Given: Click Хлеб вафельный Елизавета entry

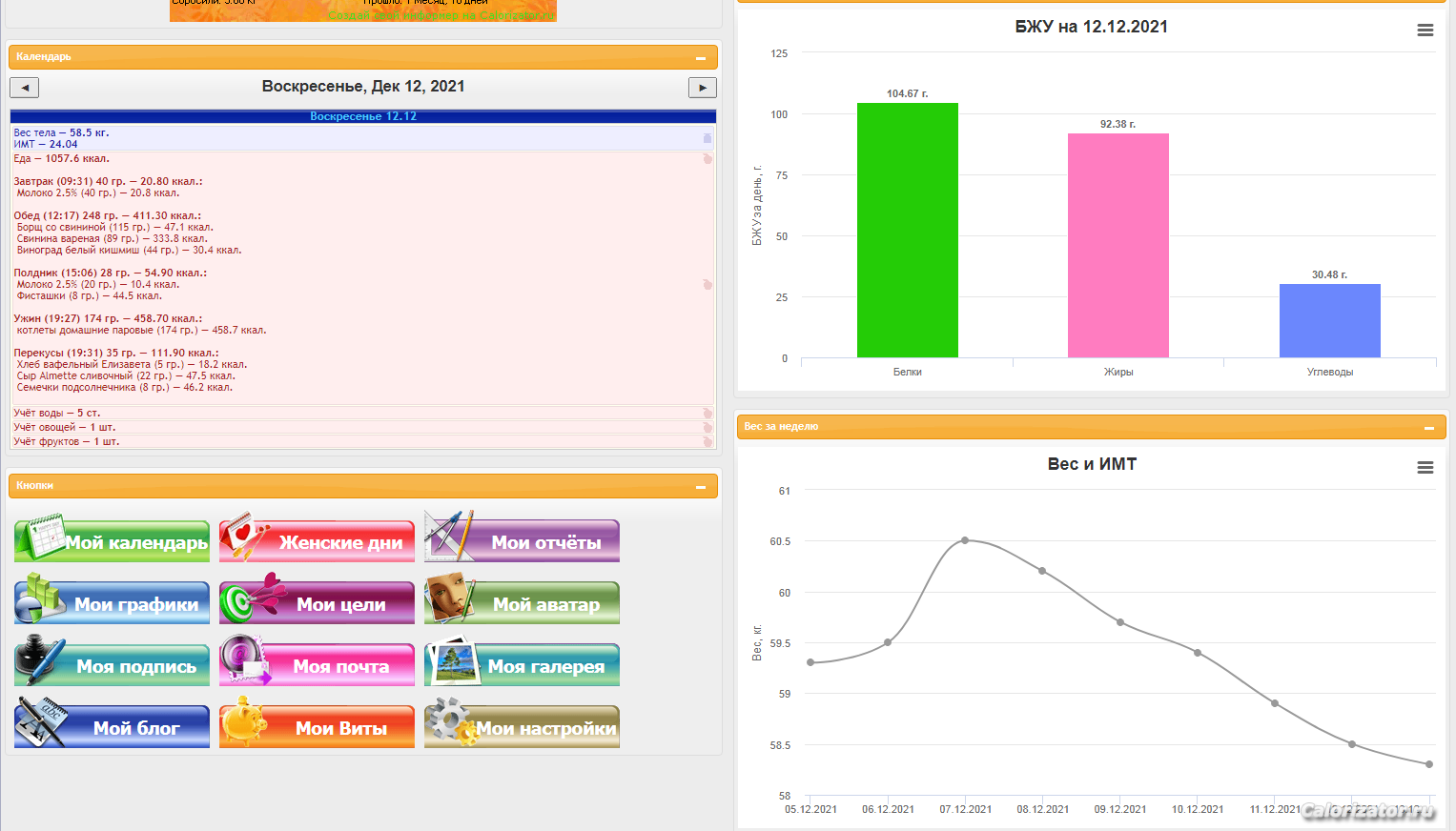Looking at the screenshot, I should (132, 364).
